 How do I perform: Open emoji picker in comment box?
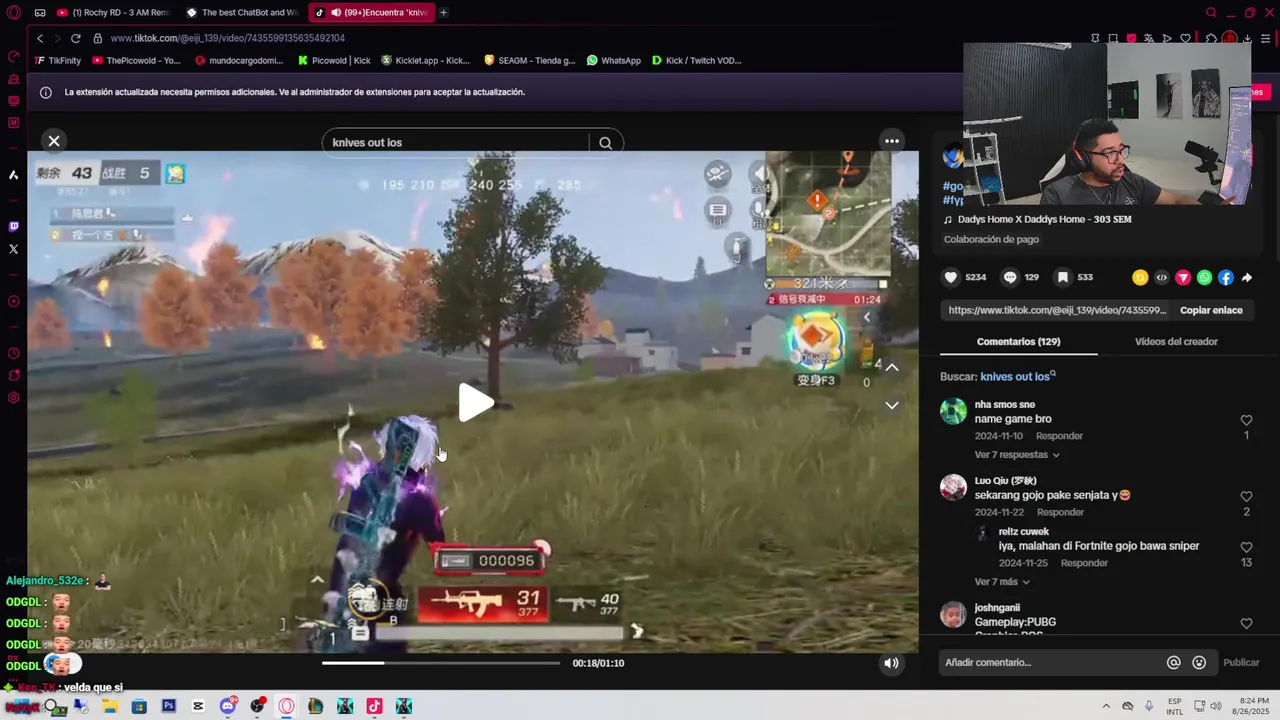[1199, 662]
